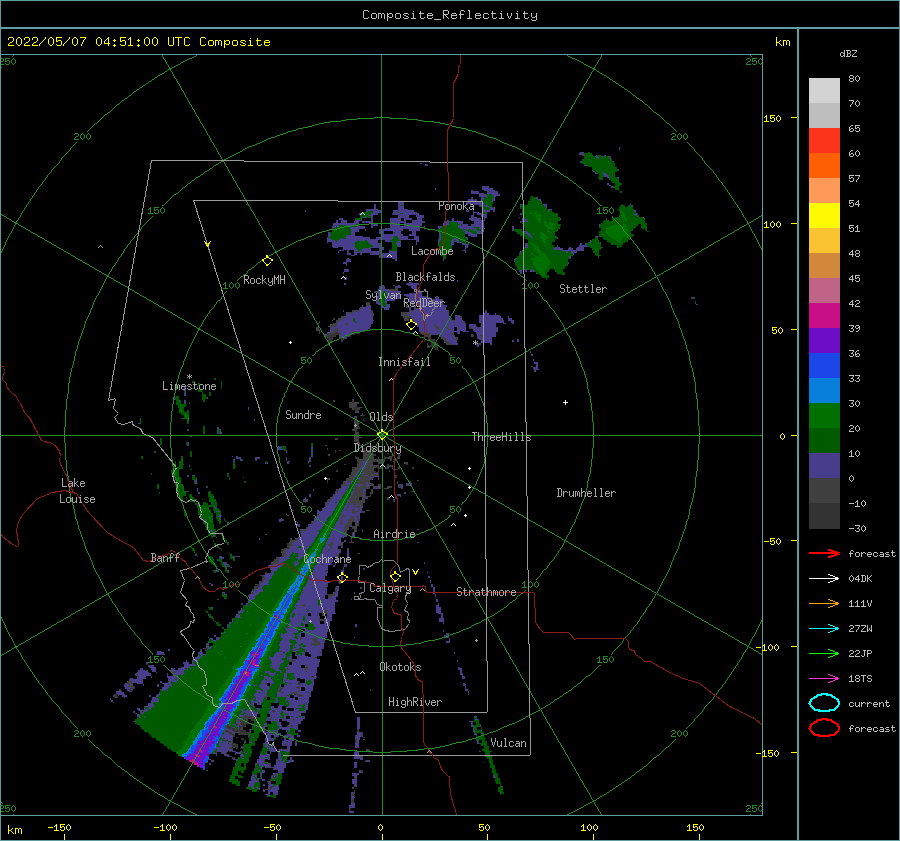Click the yellow diamond marker near RedDeer

[411, 325]
